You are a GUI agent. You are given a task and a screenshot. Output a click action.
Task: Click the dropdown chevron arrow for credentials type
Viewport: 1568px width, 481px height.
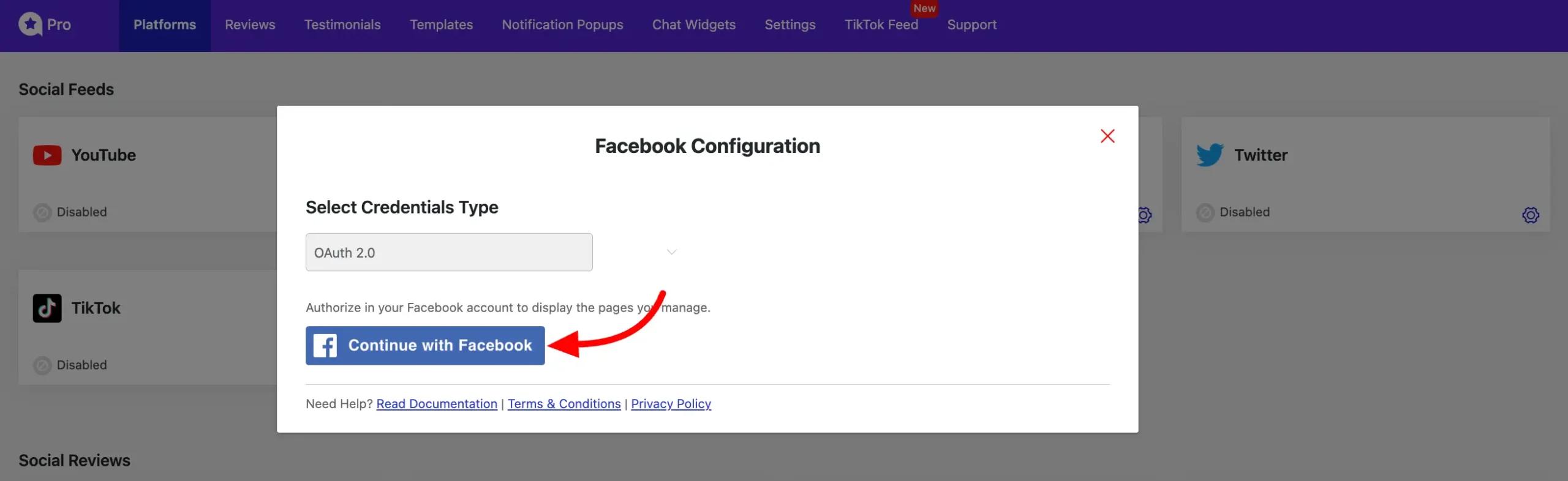[x=672, y=252]
